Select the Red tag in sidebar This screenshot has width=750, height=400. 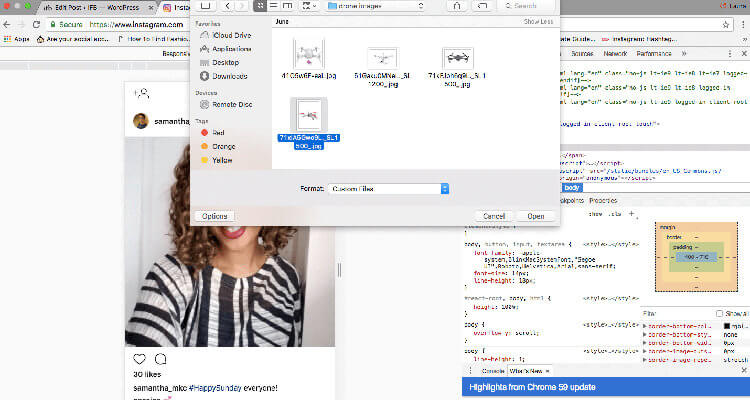click(x=217, y=131)
